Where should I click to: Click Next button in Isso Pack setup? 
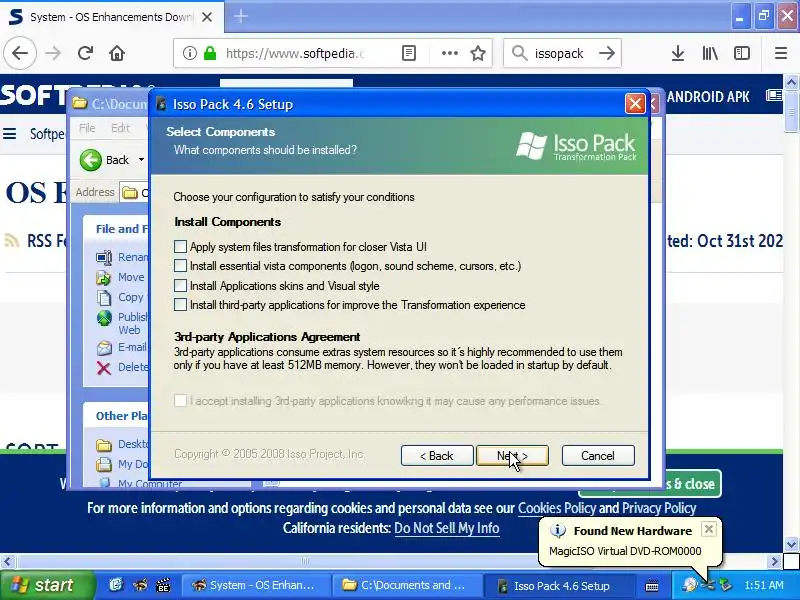point(512,456)
